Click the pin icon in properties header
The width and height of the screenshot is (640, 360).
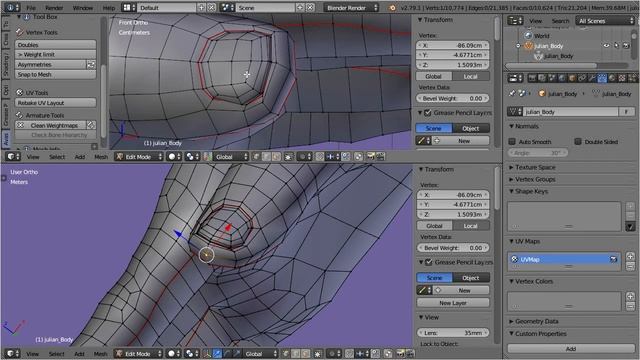click(x=513, y=93)
